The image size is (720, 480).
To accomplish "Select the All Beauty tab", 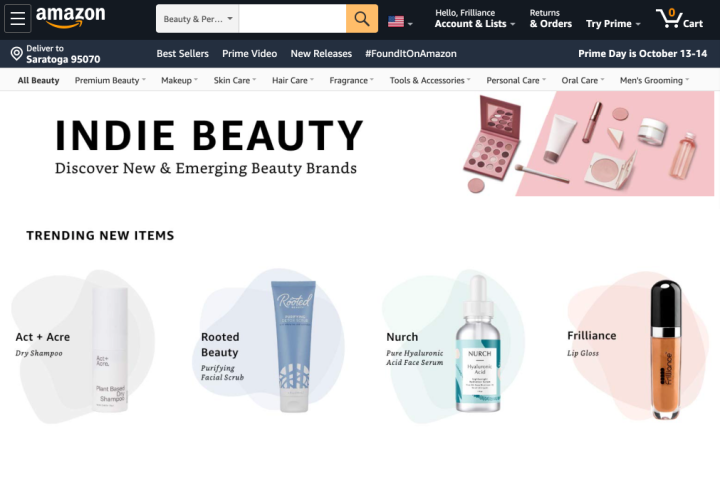I will coord(39,80).
